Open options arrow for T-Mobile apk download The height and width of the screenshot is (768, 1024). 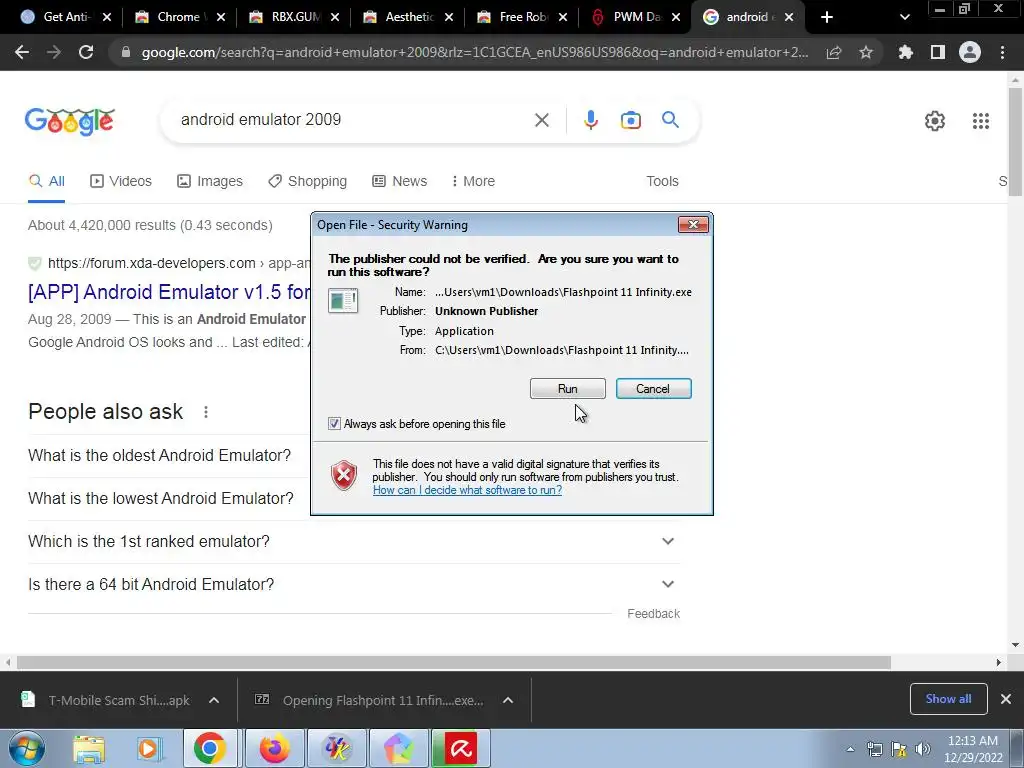click(x=214, y=700)
